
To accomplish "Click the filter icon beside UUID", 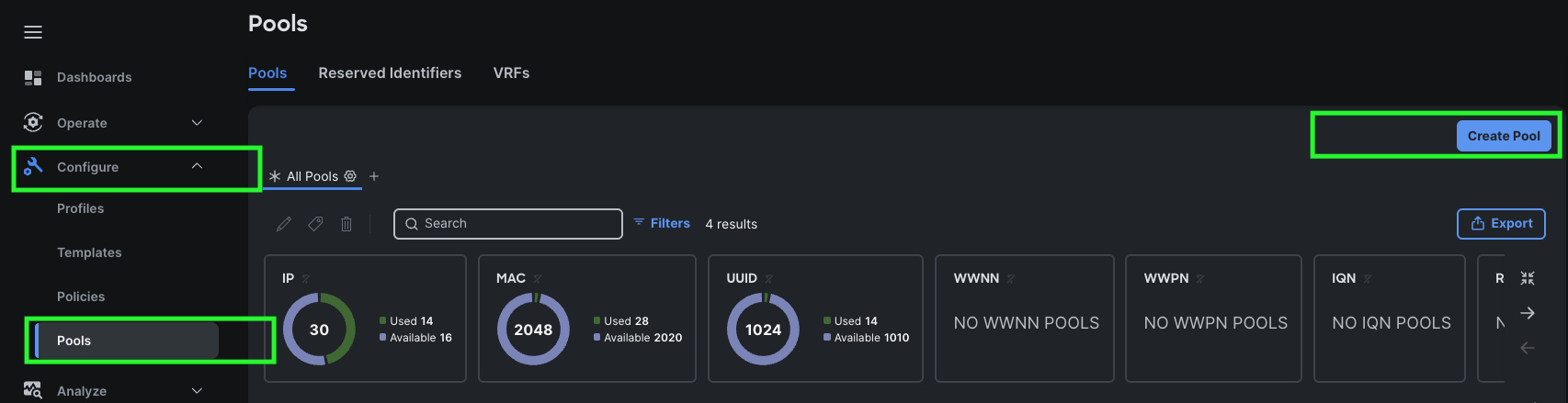I will point(769,279).
